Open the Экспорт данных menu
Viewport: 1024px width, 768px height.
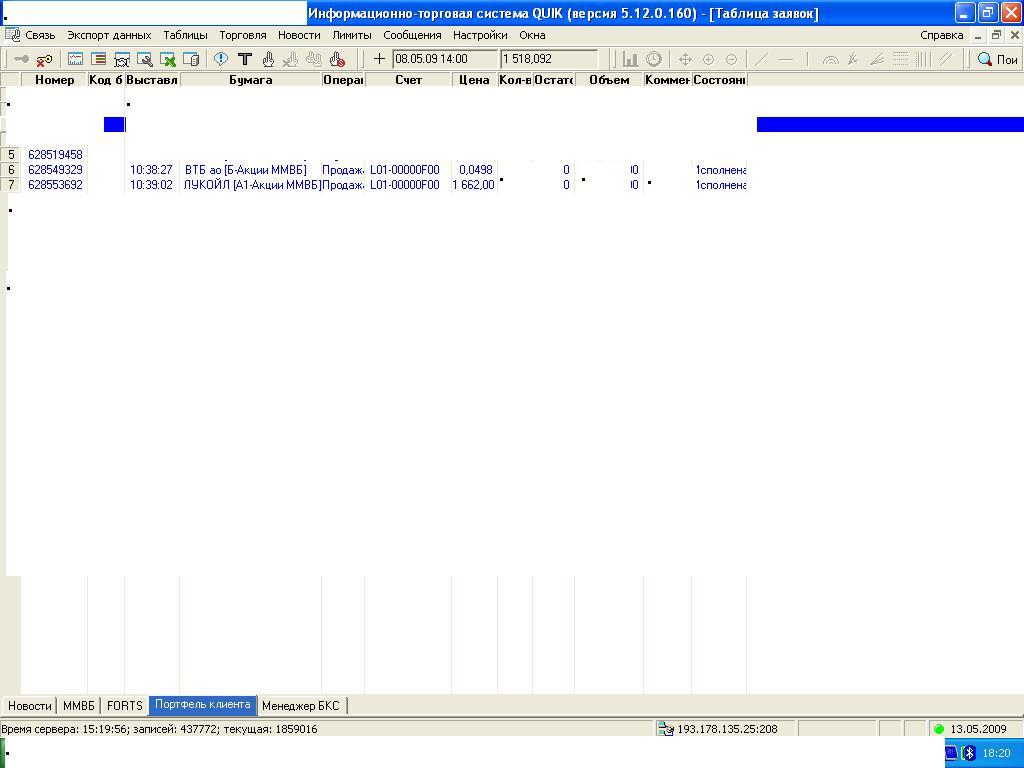[109, 35]
